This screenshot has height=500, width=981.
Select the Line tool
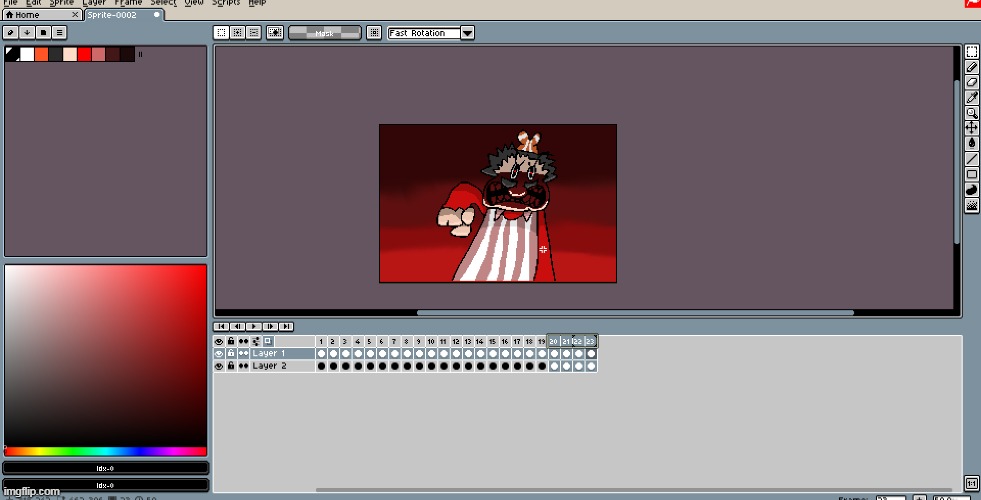point(972,159)
